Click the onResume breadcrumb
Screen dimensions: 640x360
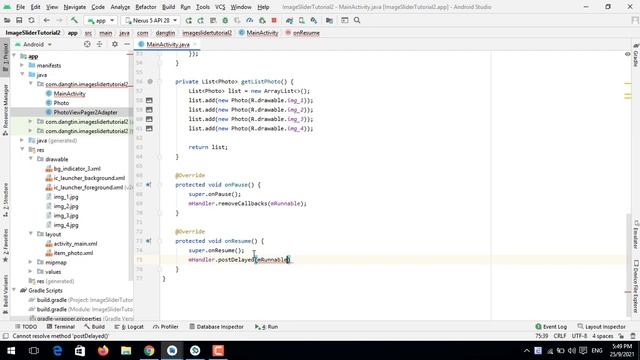click(302, 33)
